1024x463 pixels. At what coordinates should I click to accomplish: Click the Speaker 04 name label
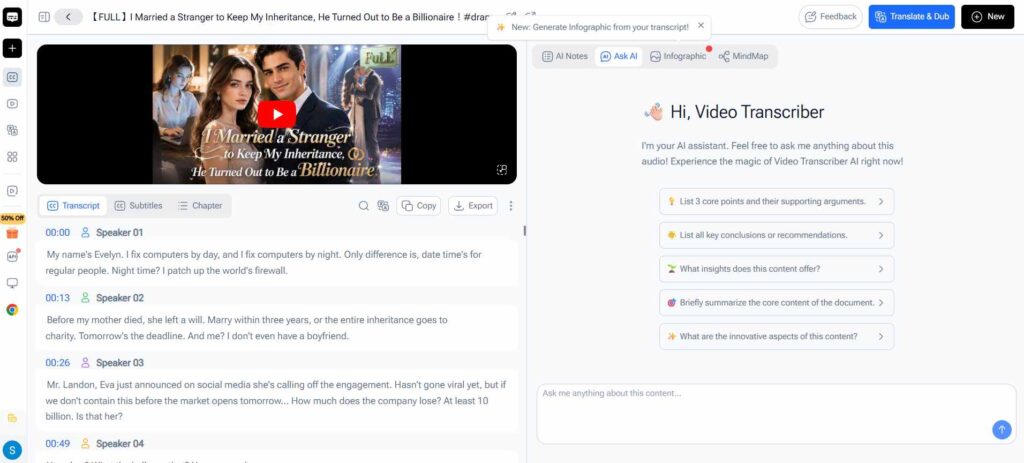(120, 443)
